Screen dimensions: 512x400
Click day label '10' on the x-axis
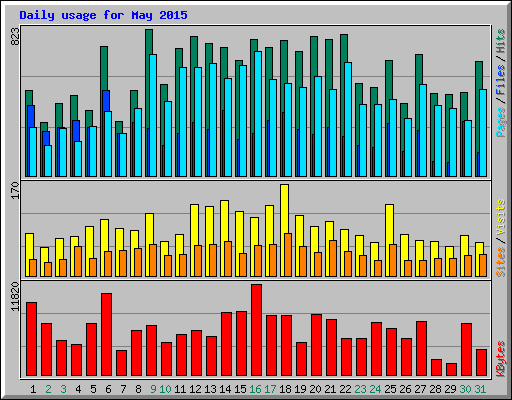[x=165, y=389]
